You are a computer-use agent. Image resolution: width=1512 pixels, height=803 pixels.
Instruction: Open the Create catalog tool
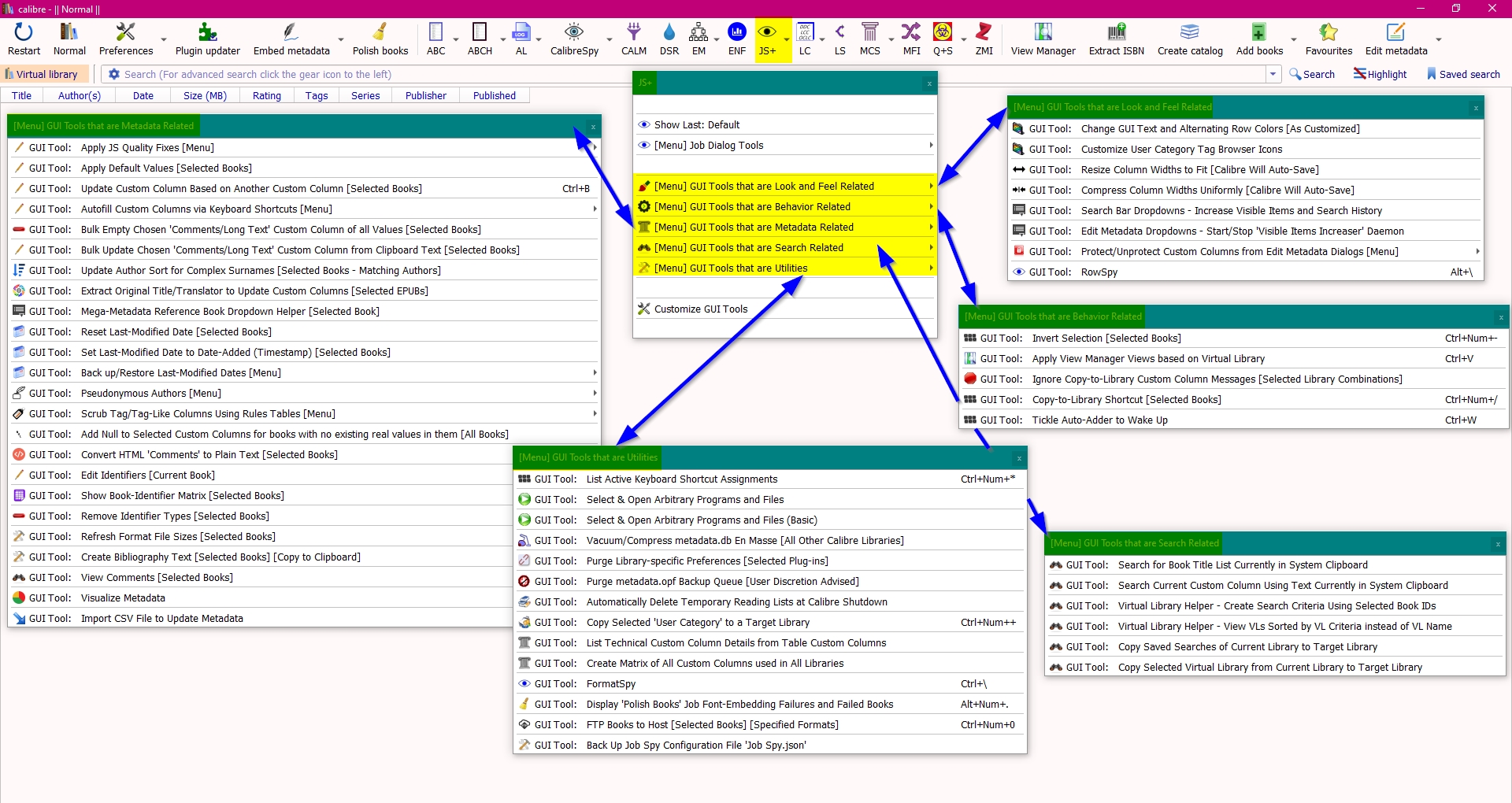pos(1190,39)
